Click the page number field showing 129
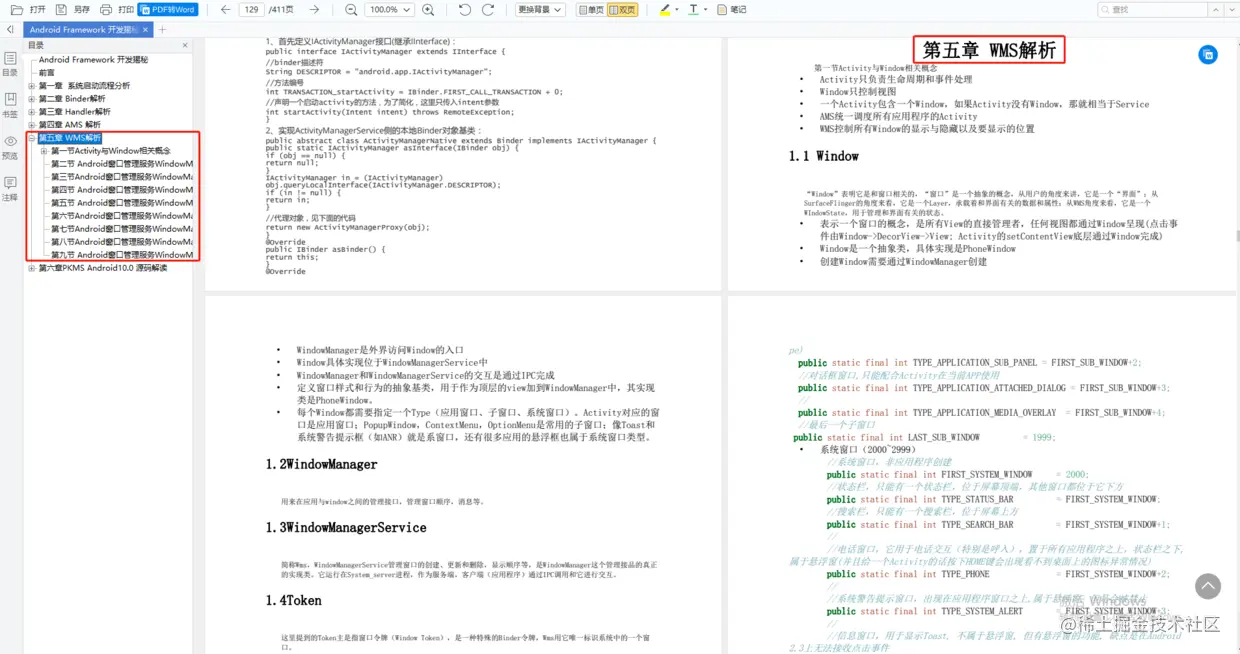Screen dimensions: 1240x654 [251, 9]
